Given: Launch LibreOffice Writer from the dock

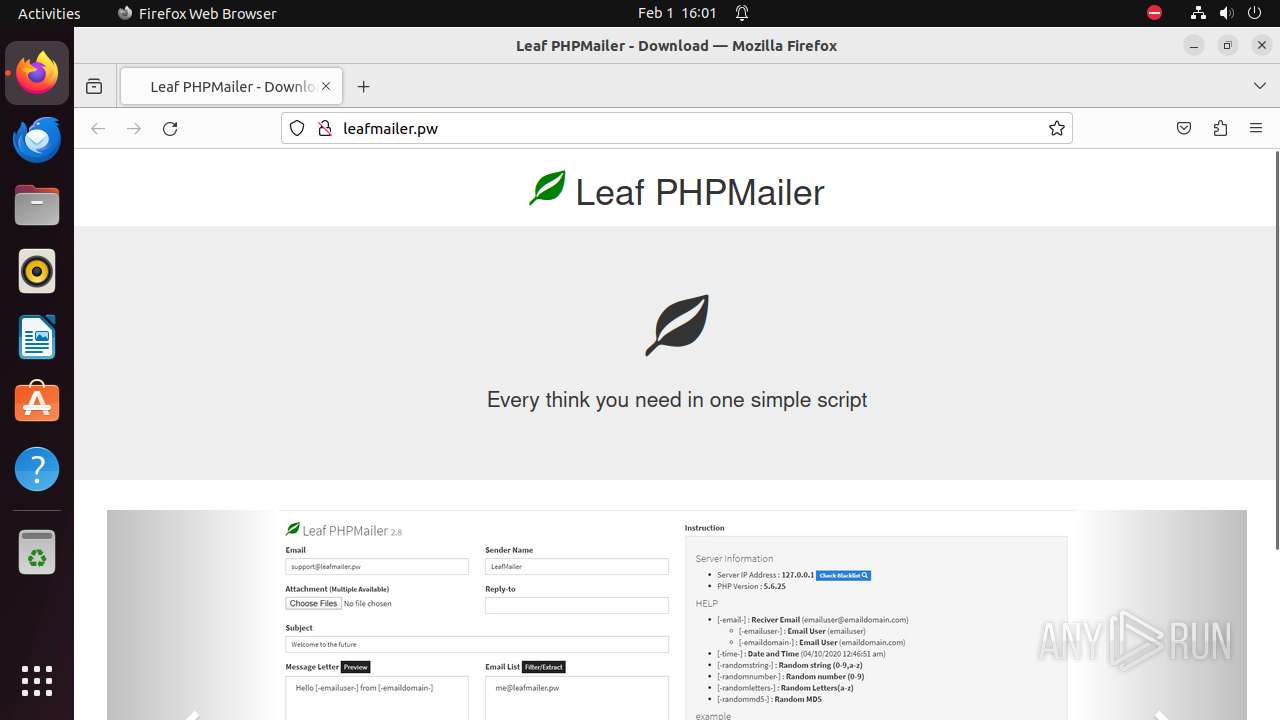Looking at the screenshot, I should 37,337.
